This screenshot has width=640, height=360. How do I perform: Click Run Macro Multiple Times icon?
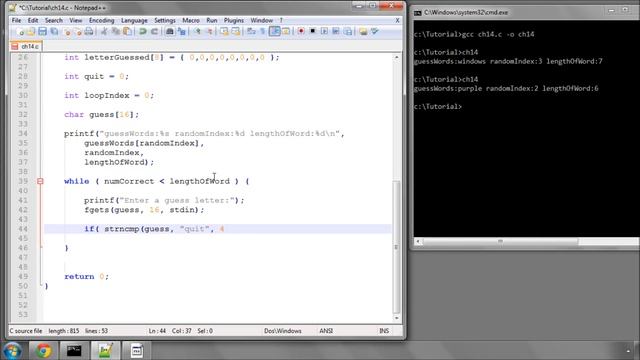pos(336,31)
